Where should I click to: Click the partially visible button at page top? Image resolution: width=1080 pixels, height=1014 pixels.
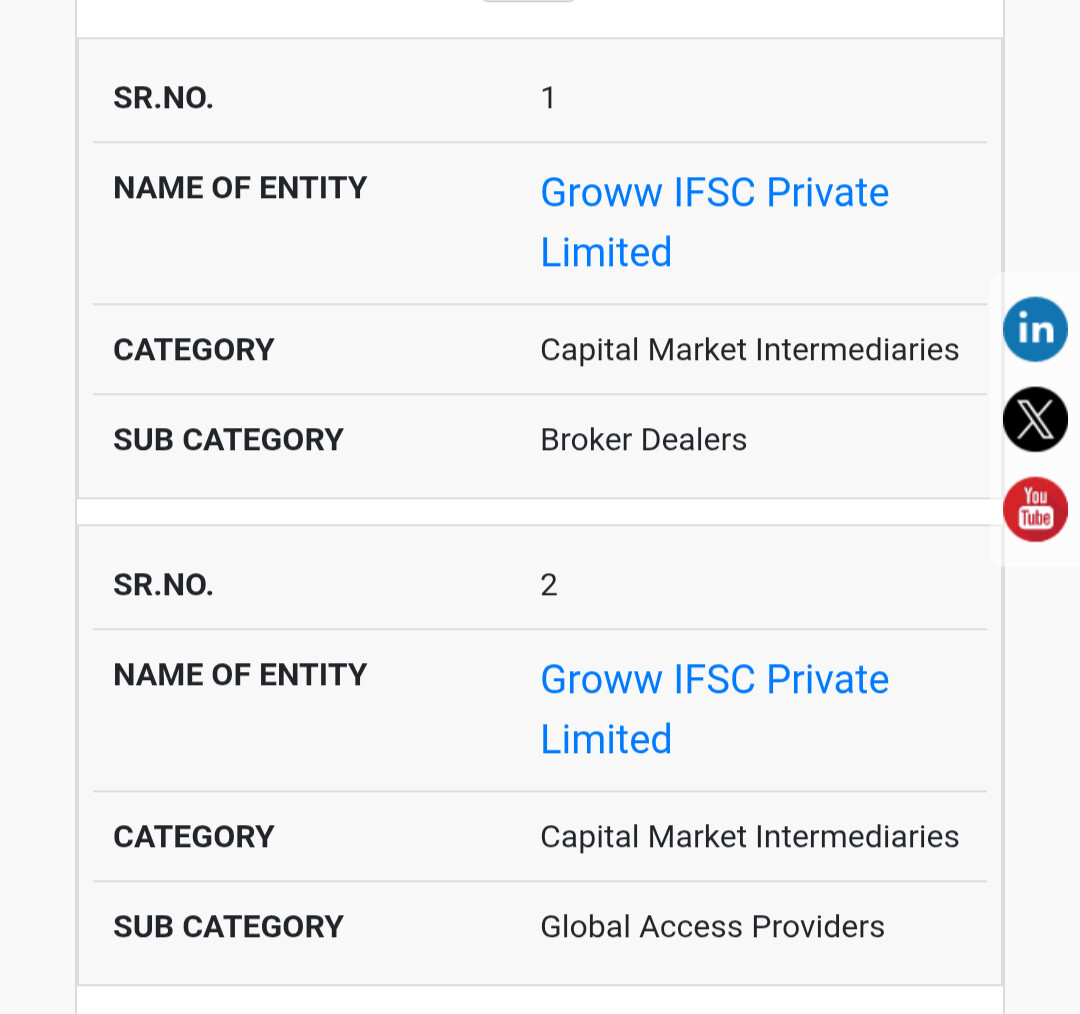(528, 1)
